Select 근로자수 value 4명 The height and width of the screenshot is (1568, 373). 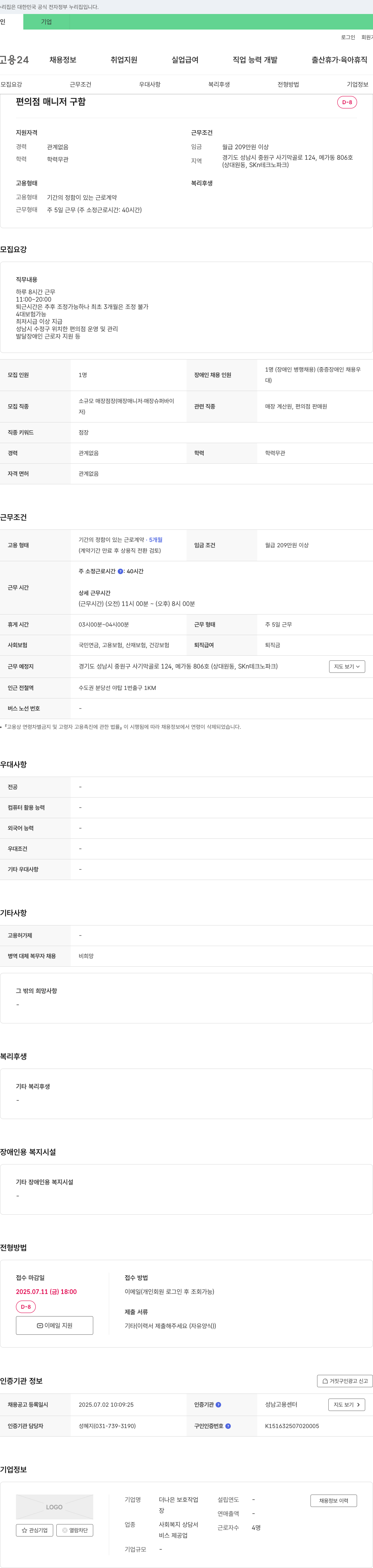coord(256,1527)
